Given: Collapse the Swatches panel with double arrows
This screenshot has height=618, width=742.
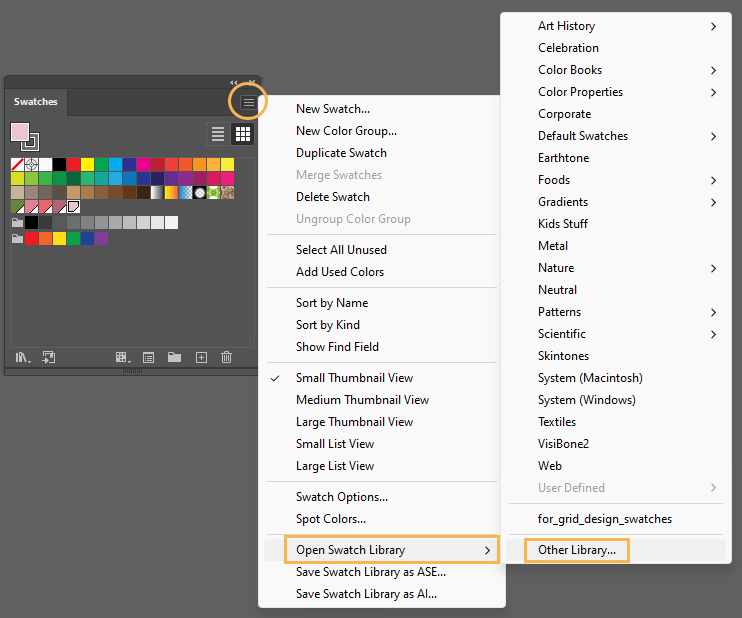Looking at the screenshot, I should pyautogui.click(x=234, y=83).
